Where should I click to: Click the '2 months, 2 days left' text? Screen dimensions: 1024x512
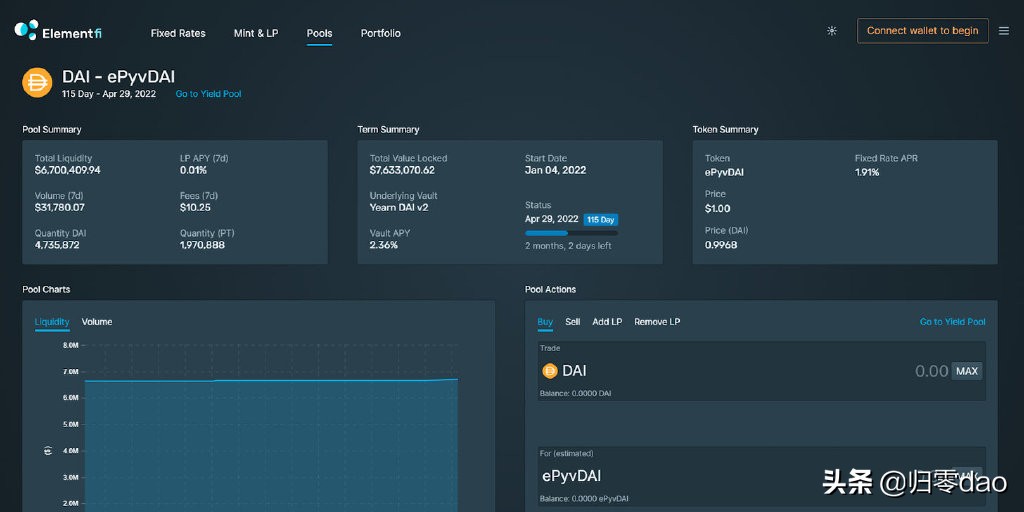[568, 246]
